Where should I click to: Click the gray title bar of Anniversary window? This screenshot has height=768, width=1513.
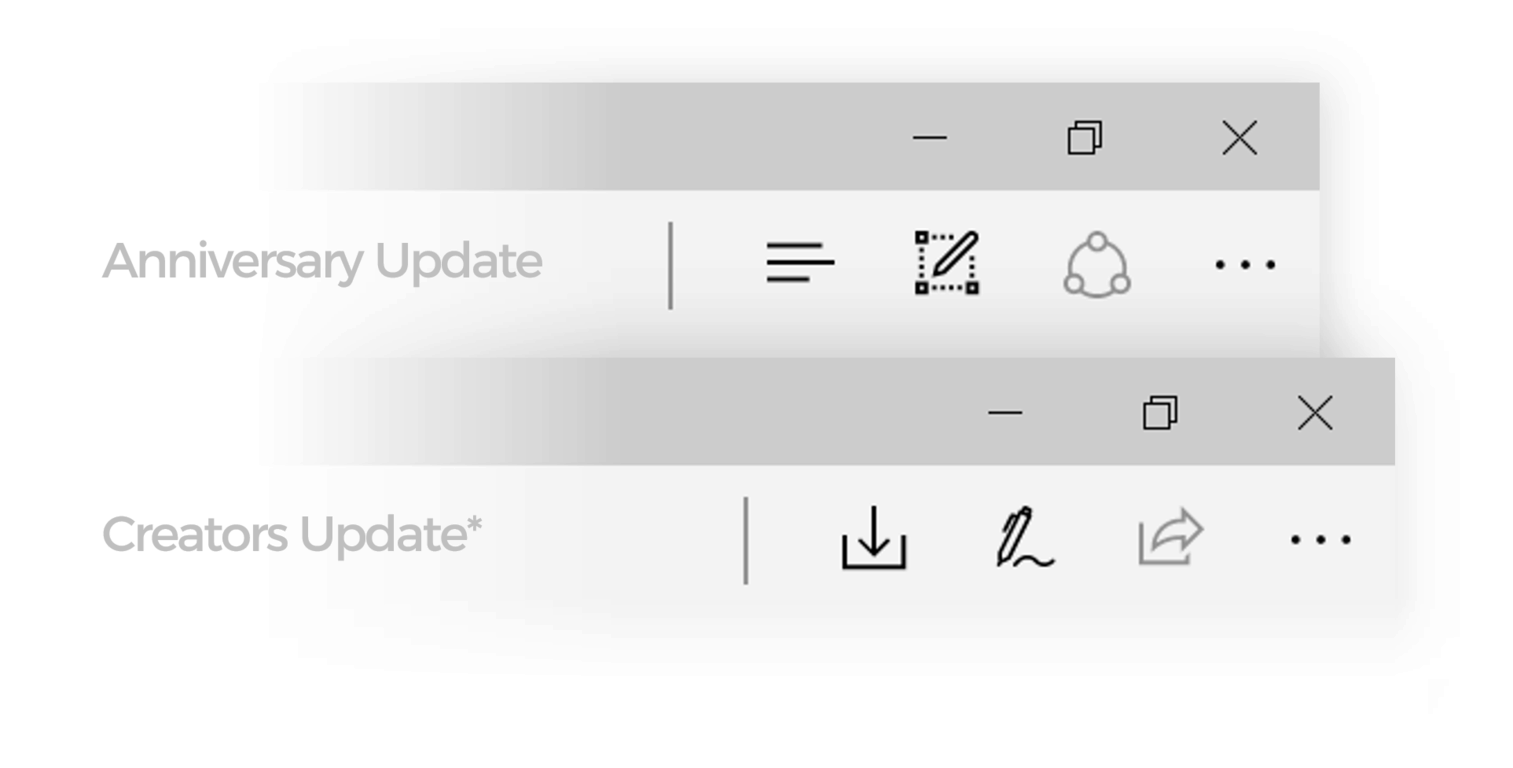point(600,136)
